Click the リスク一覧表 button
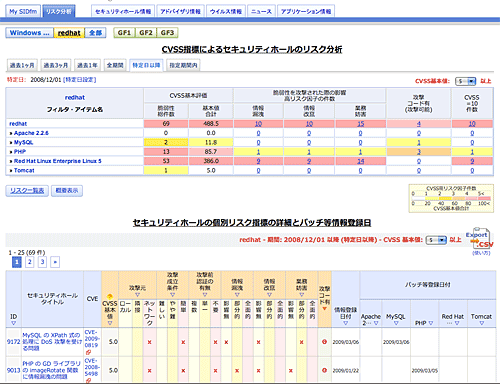Viewport: 500px width, 384px height. tap(27, 191)
